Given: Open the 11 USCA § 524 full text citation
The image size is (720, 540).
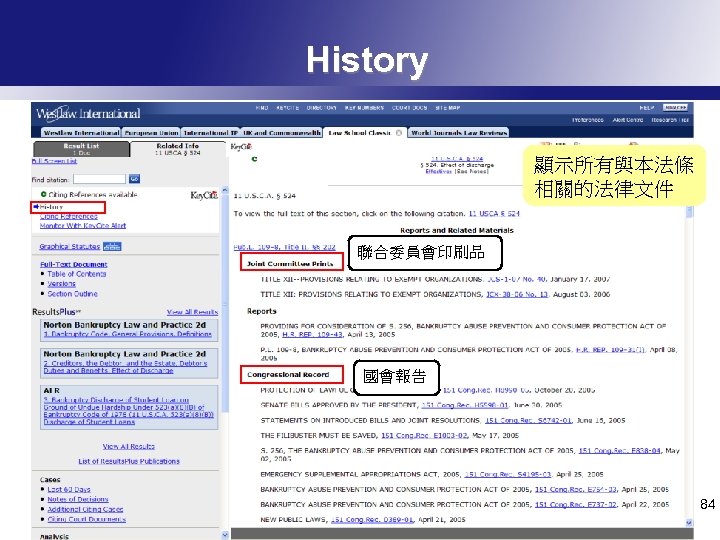Looking at the screenshot, I should tap(494, 214).
